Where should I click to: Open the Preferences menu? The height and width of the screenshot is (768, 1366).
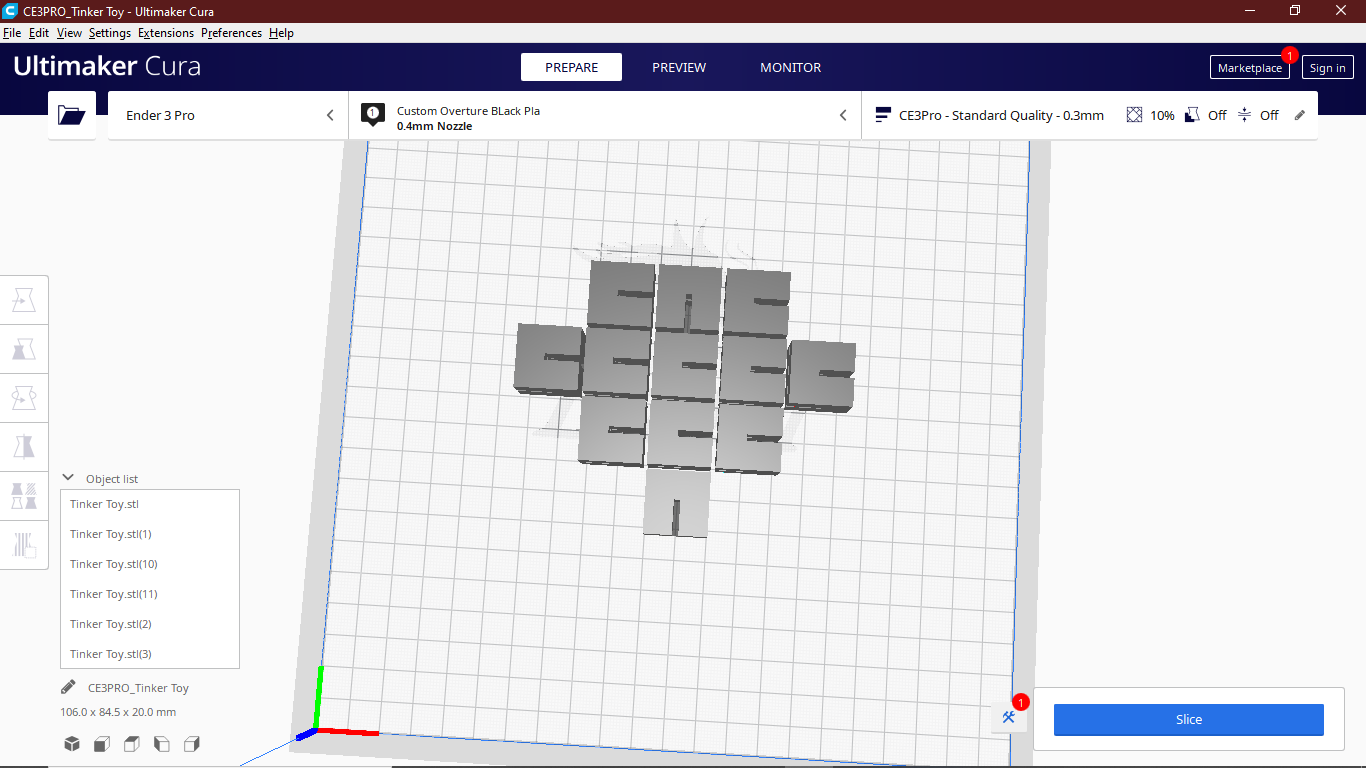point(231,33)
